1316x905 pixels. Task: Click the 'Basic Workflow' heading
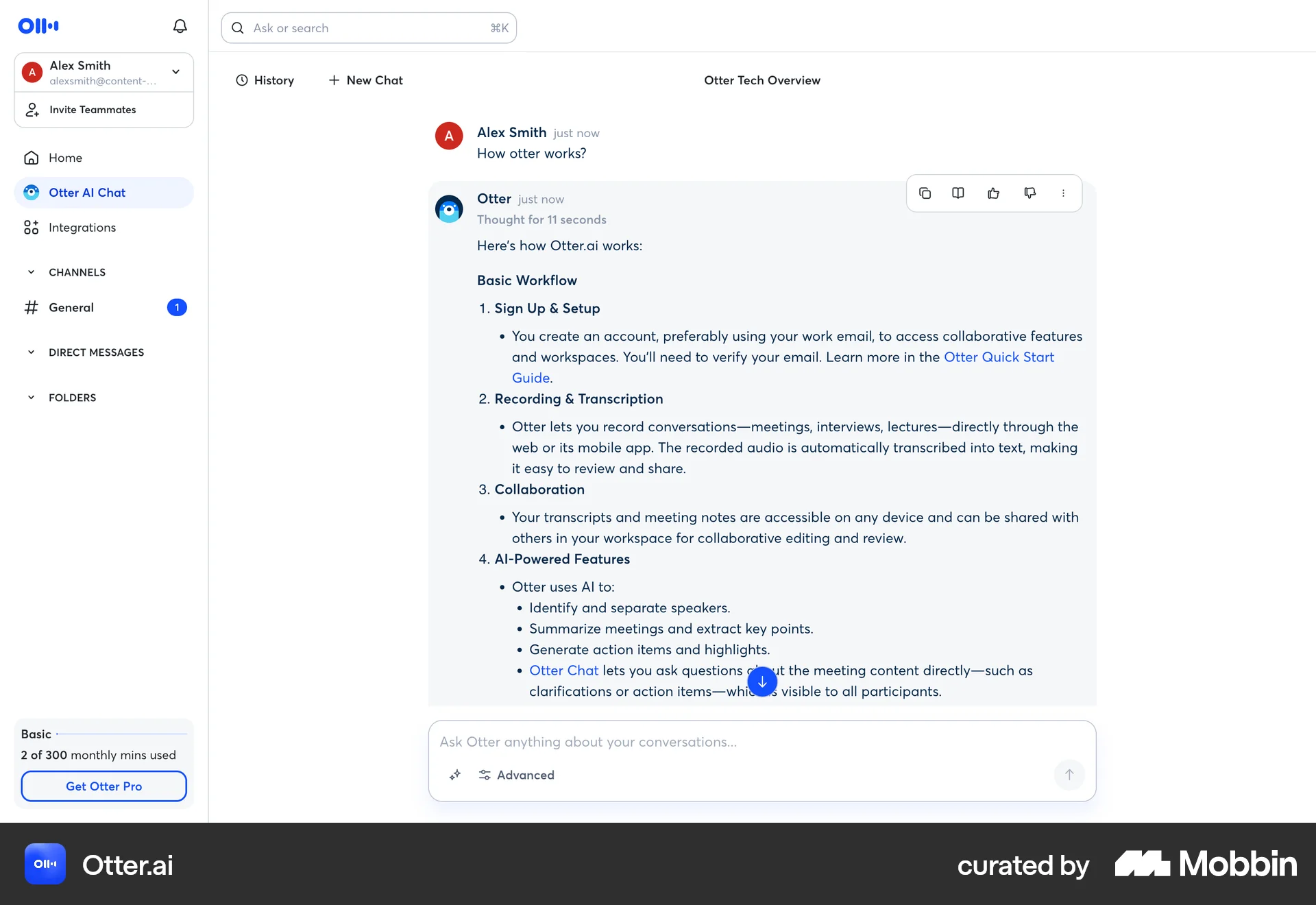pos(526,280)
